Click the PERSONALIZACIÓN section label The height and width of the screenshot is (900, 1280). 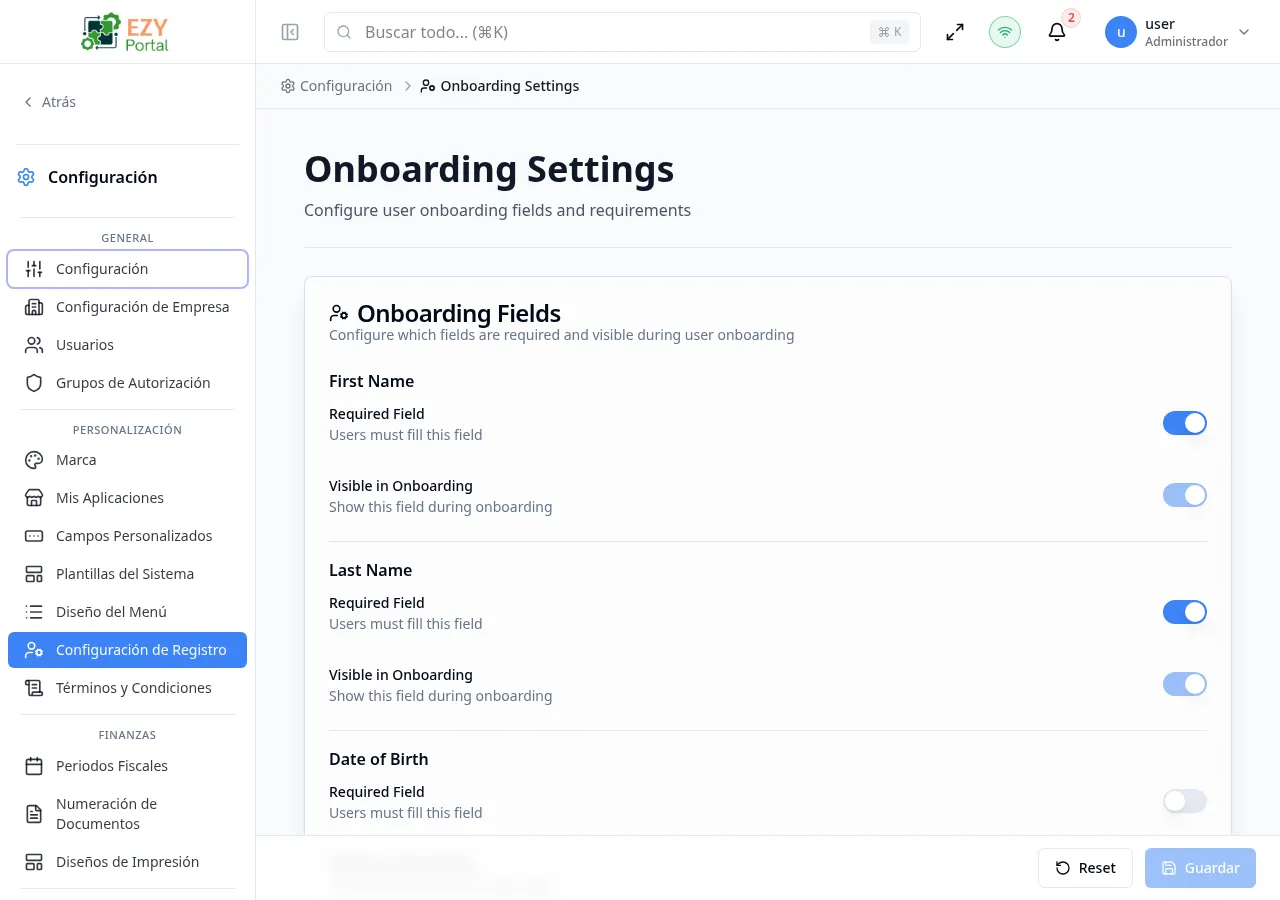point(127,430)
